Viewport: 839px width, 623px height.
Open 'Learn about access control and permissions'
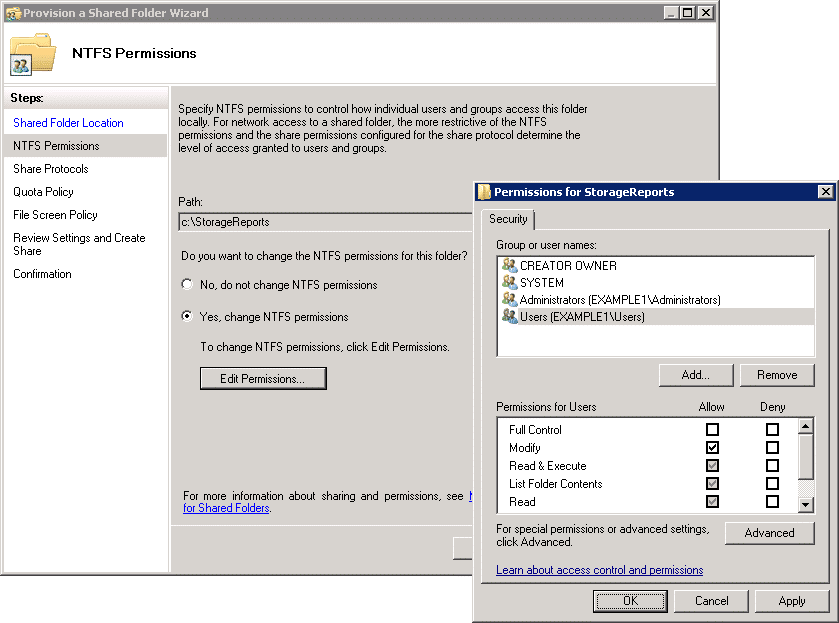599,570
